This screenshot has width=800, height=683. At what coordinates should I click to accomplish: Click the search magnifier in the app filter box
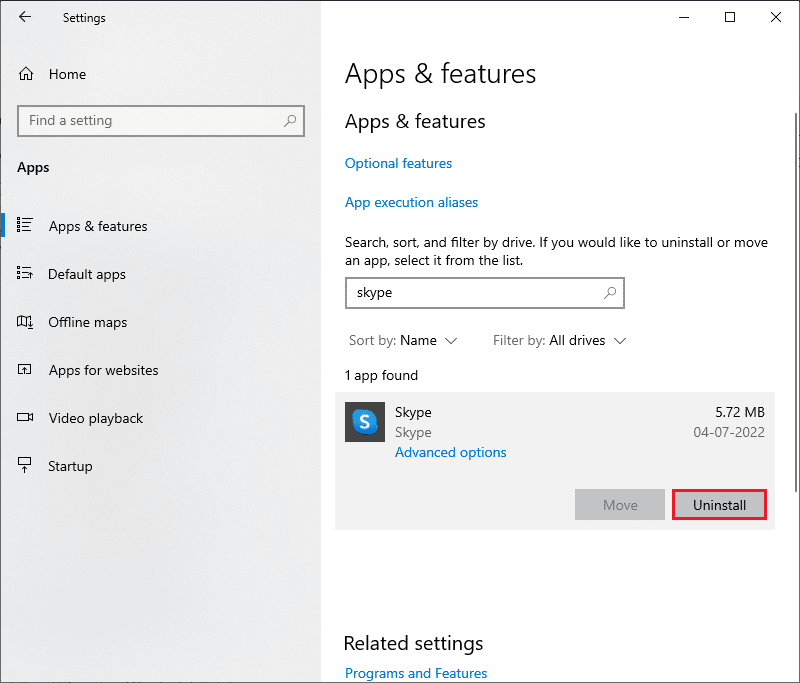609,293
